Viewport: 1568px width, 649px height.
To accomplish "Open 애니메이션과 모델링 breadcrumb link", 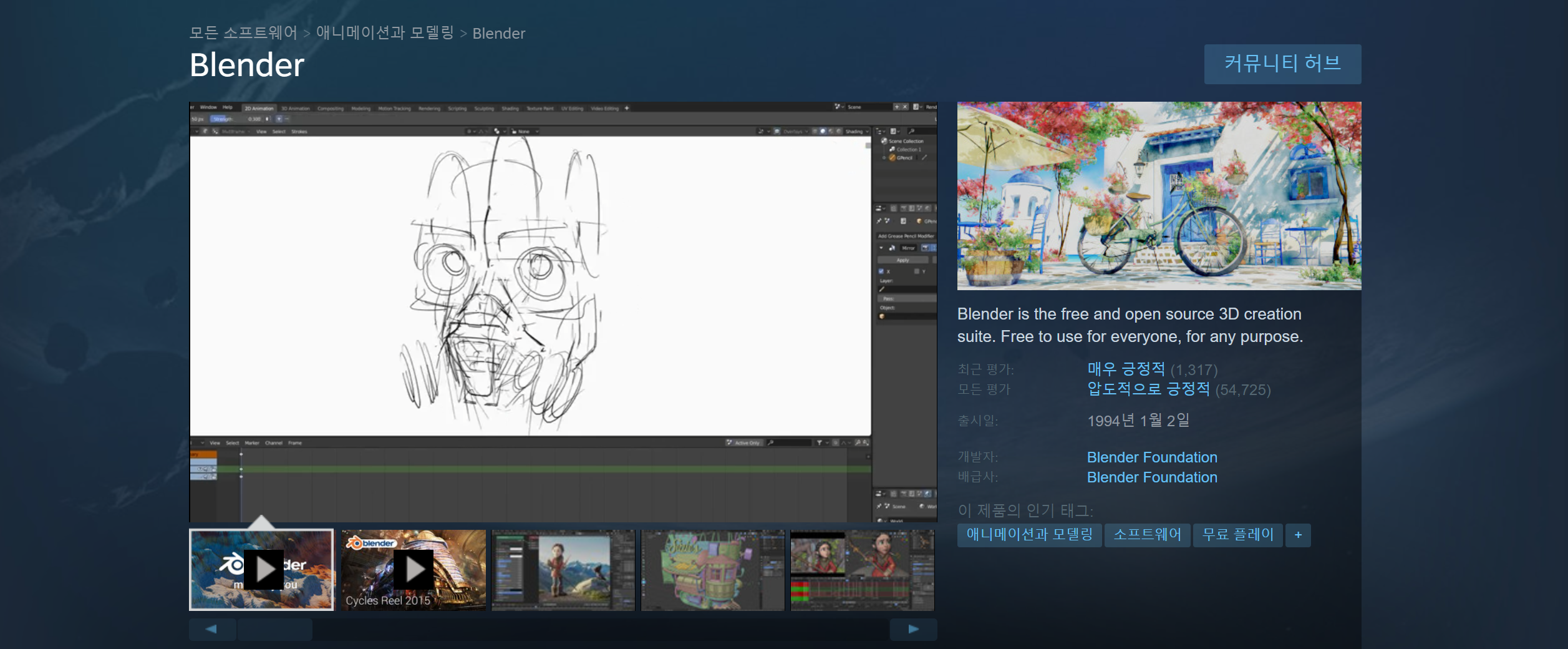I will click(x=385, y=33).
